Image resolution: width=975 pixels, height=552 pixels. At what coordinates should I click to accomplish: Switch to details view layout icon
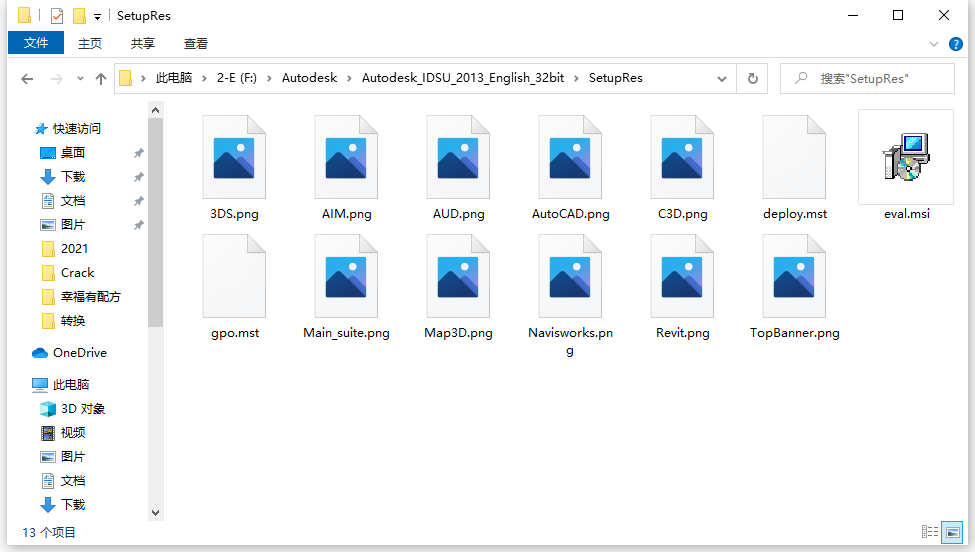coord(930,531)
